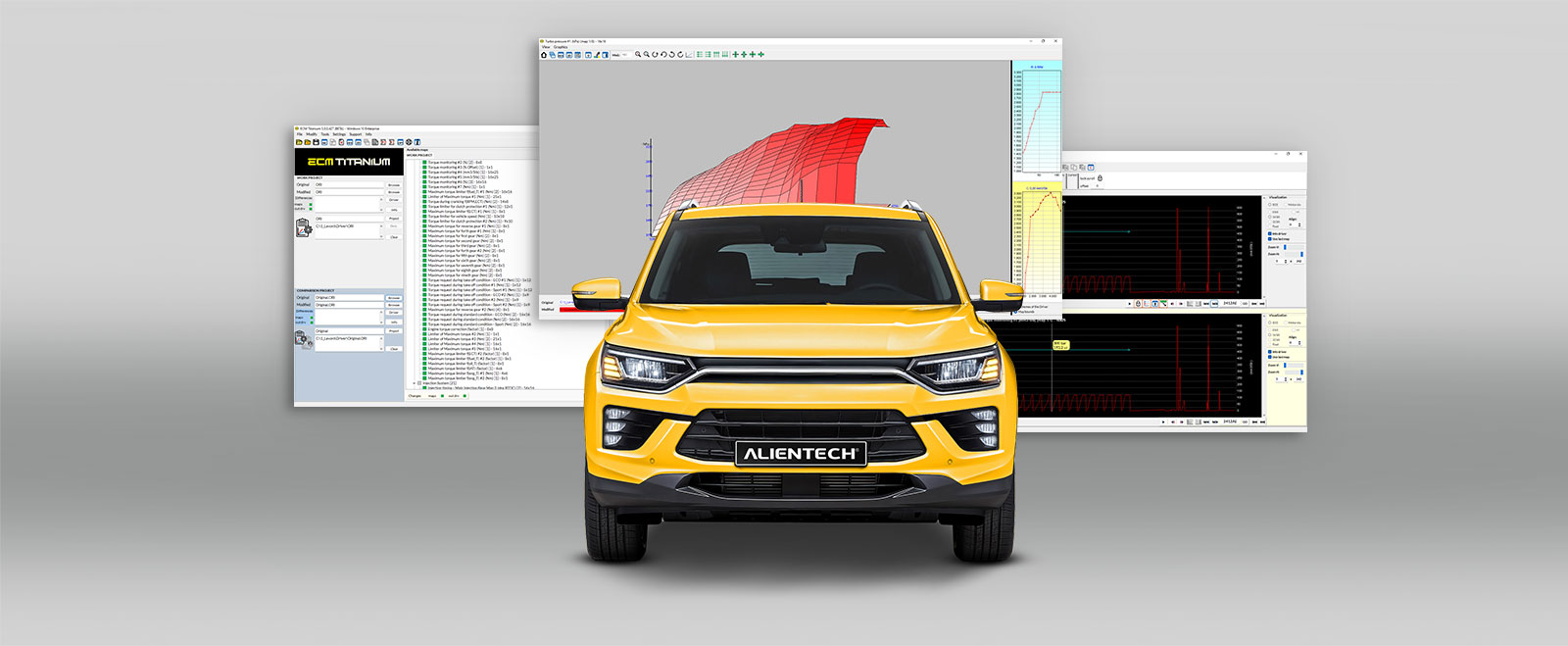Screen dimensions: 1568x646
Task: Click the last green table icon in the 3D toolbar
Action: [x=725, y=55]
